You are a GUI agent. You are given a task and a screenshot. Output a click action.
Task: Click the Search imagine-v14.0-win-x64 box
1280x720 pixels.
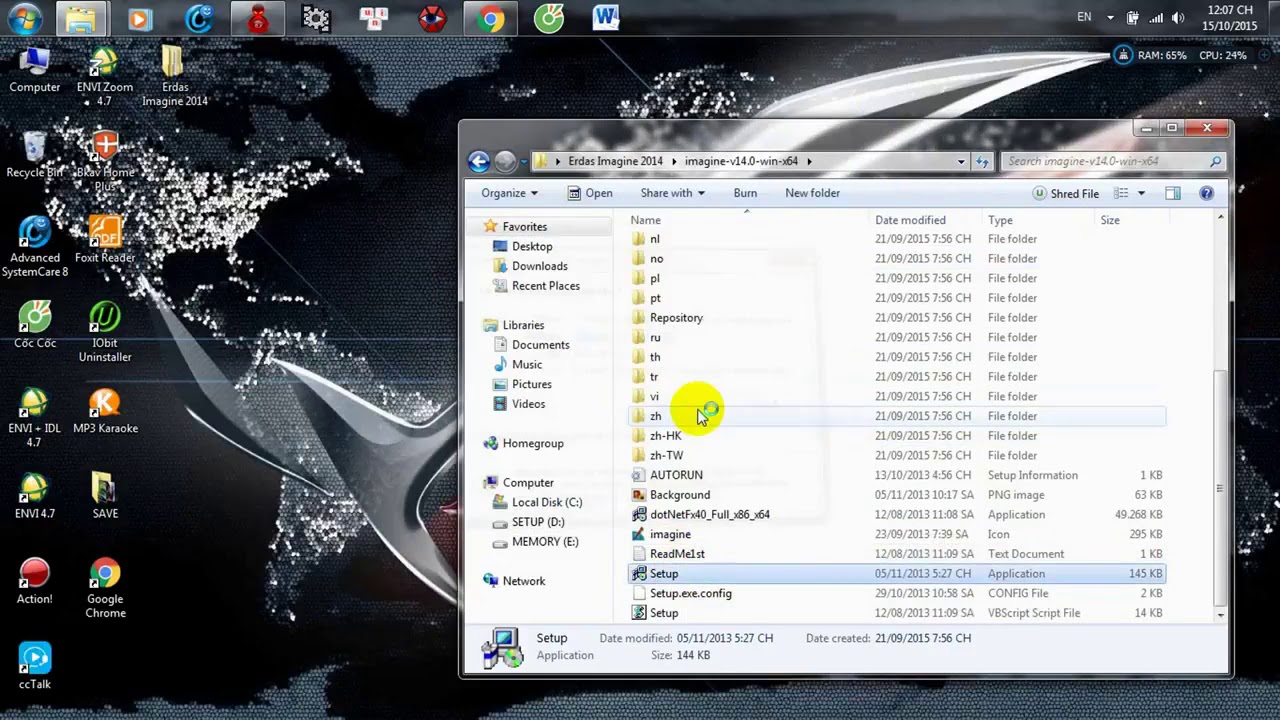coord(1113,161)
